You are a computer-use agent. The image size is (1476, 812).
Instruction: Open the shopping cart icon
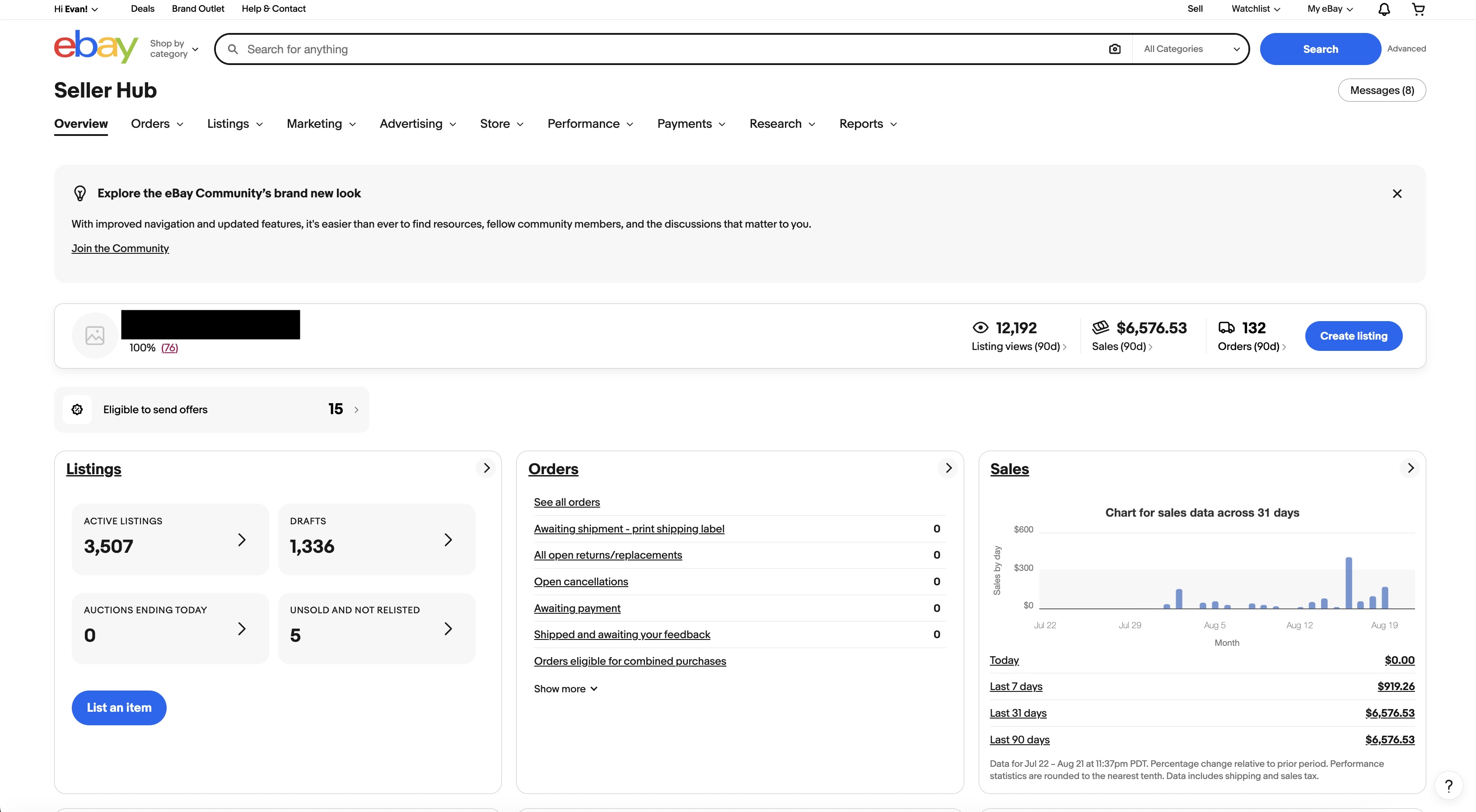(x=1418, y=9)
